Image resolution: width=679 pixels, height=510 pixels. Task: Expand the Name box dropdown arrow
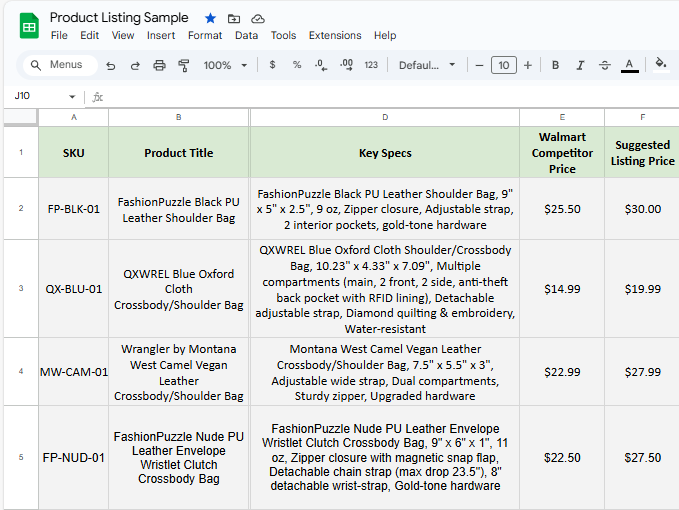pyautogui.click(x=72, y=97)
